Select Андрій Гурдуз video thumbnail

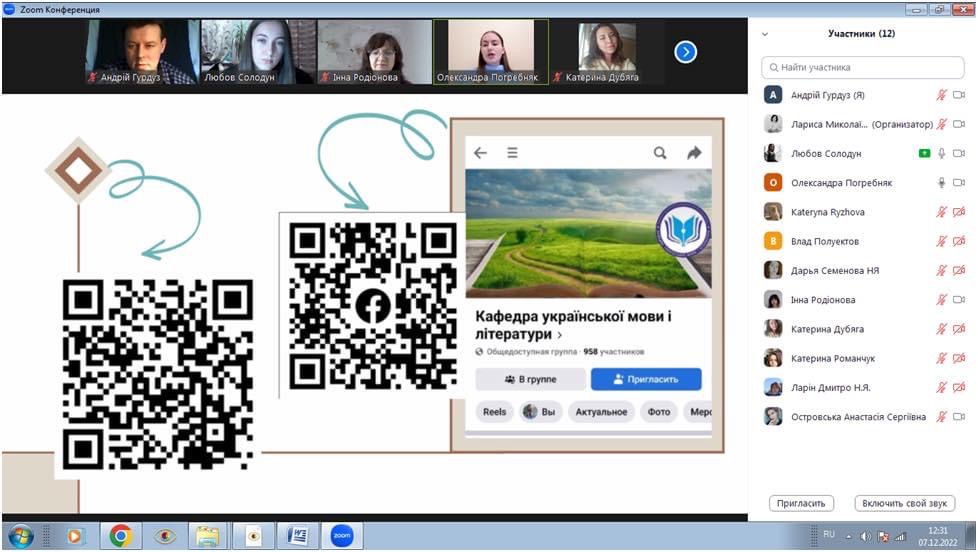tap(143, 52)
